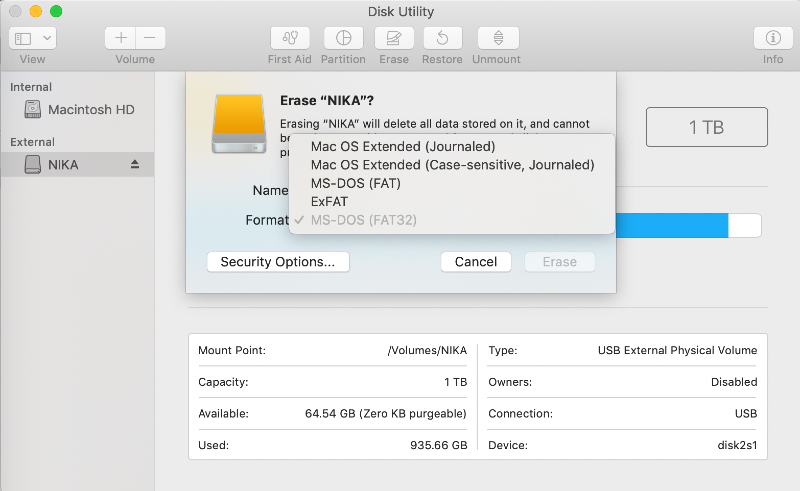Click the green zoom window button

56,11
